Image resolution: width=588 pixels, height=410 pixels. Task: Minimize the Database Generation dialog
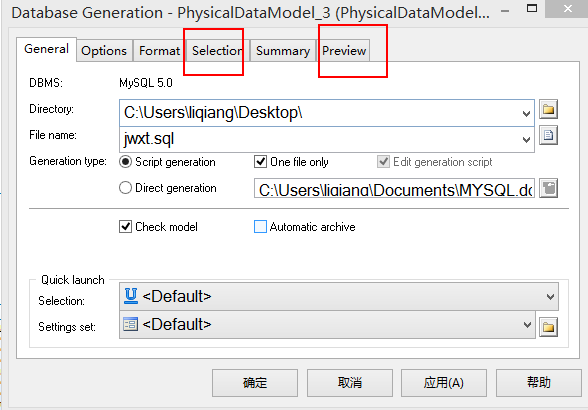pos(505,11)
